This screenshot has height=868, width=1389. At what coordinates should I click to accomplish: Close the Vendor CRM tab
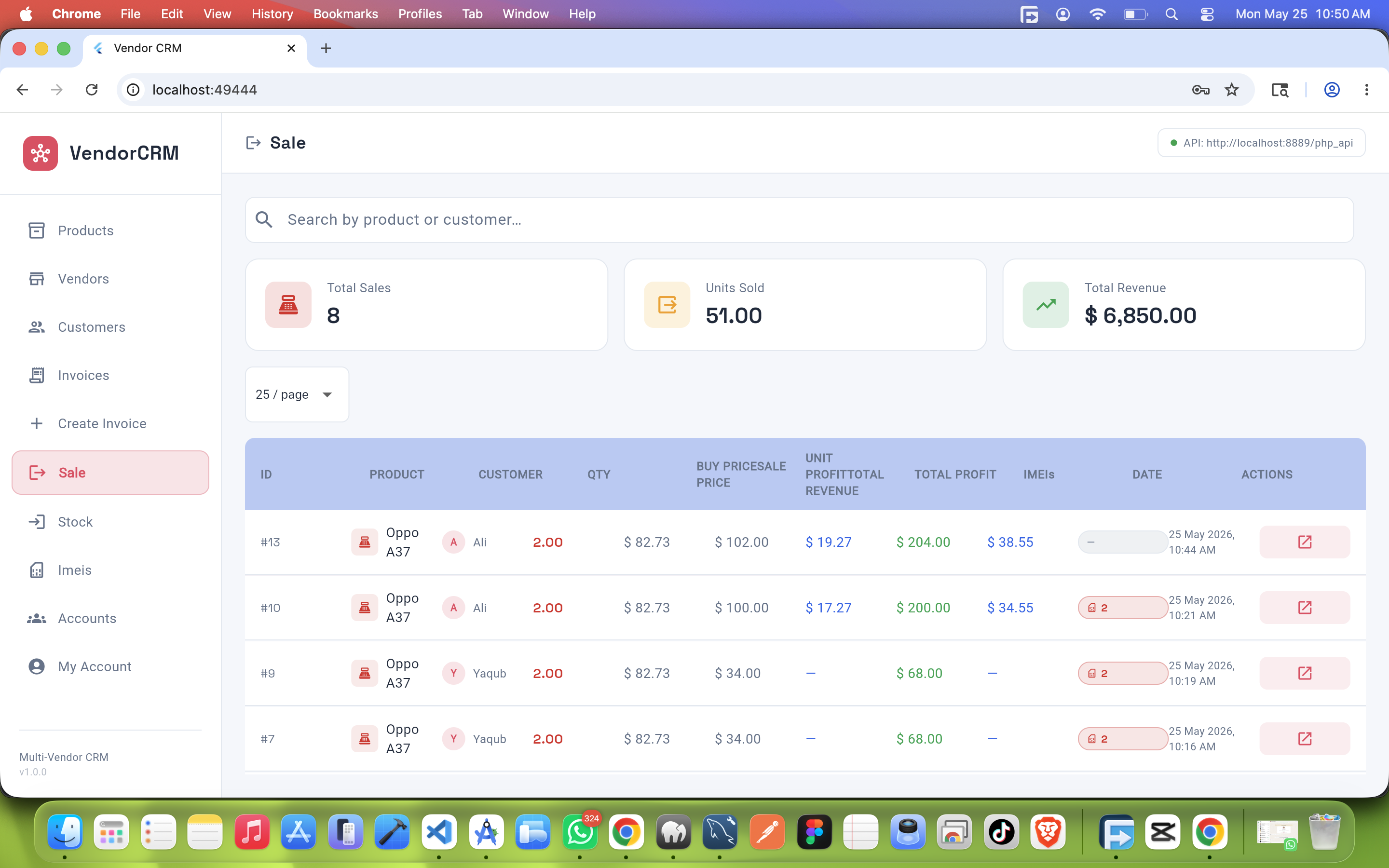(x=291, y=48)
